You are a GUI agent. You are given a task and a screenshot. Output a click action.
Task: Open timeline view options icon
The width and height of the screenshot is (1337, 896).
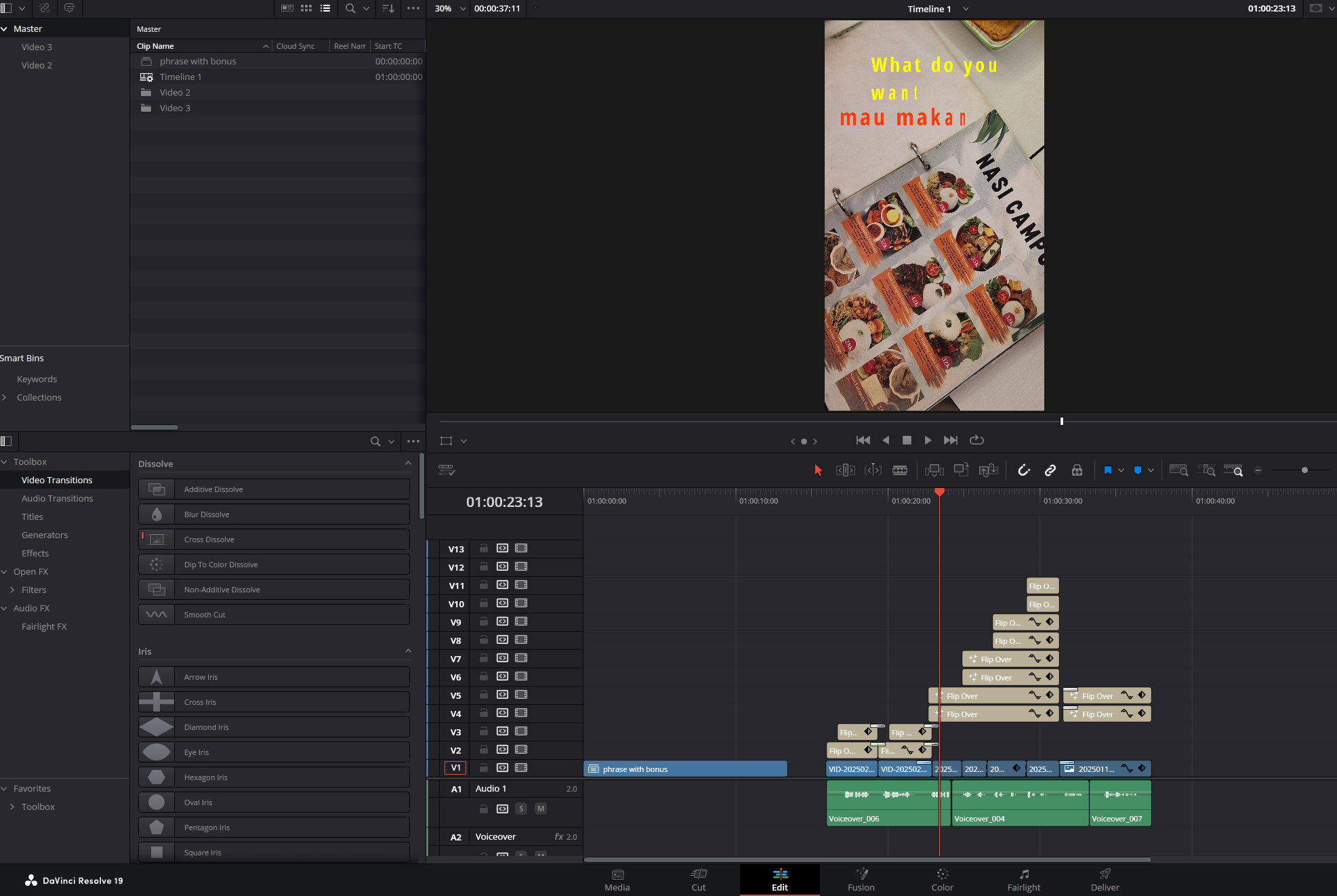pos(447,470)
